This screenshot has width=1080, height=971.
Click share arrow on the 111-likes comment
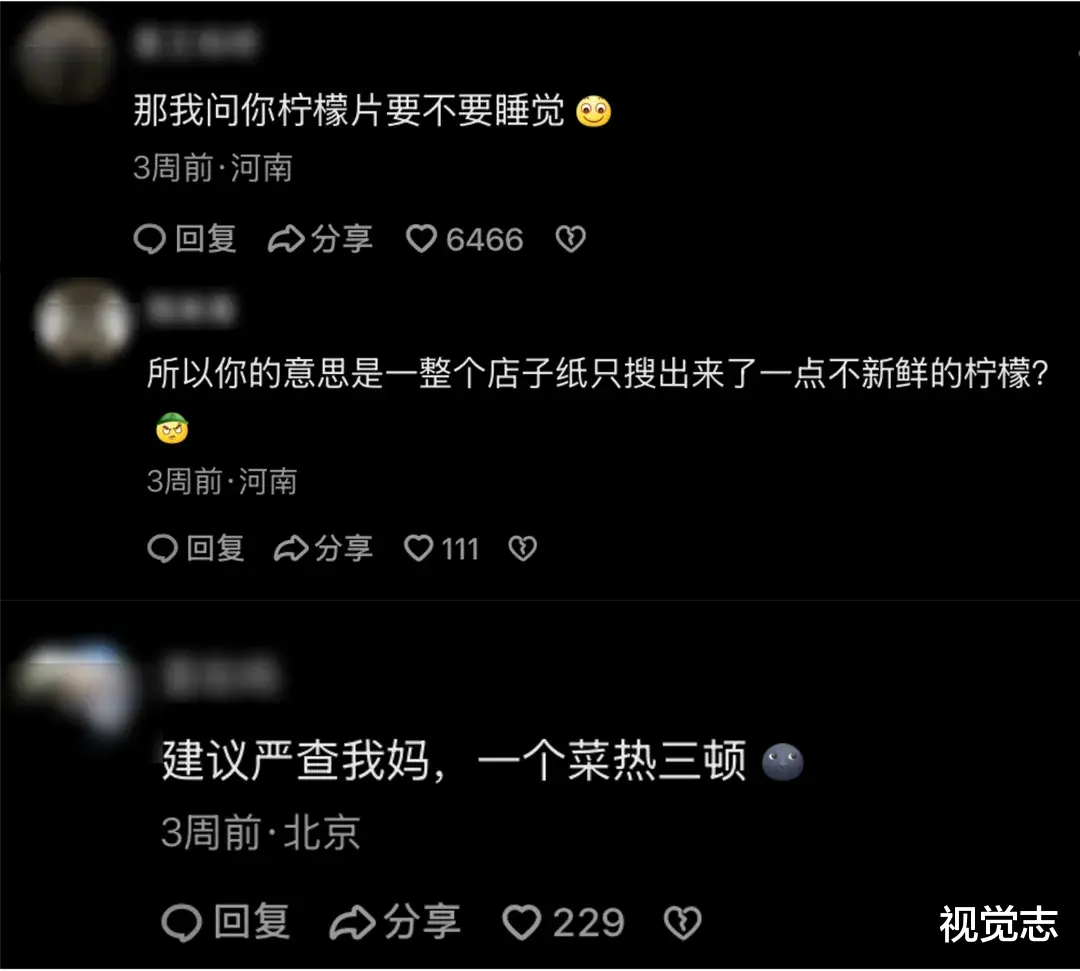[291, 549]
